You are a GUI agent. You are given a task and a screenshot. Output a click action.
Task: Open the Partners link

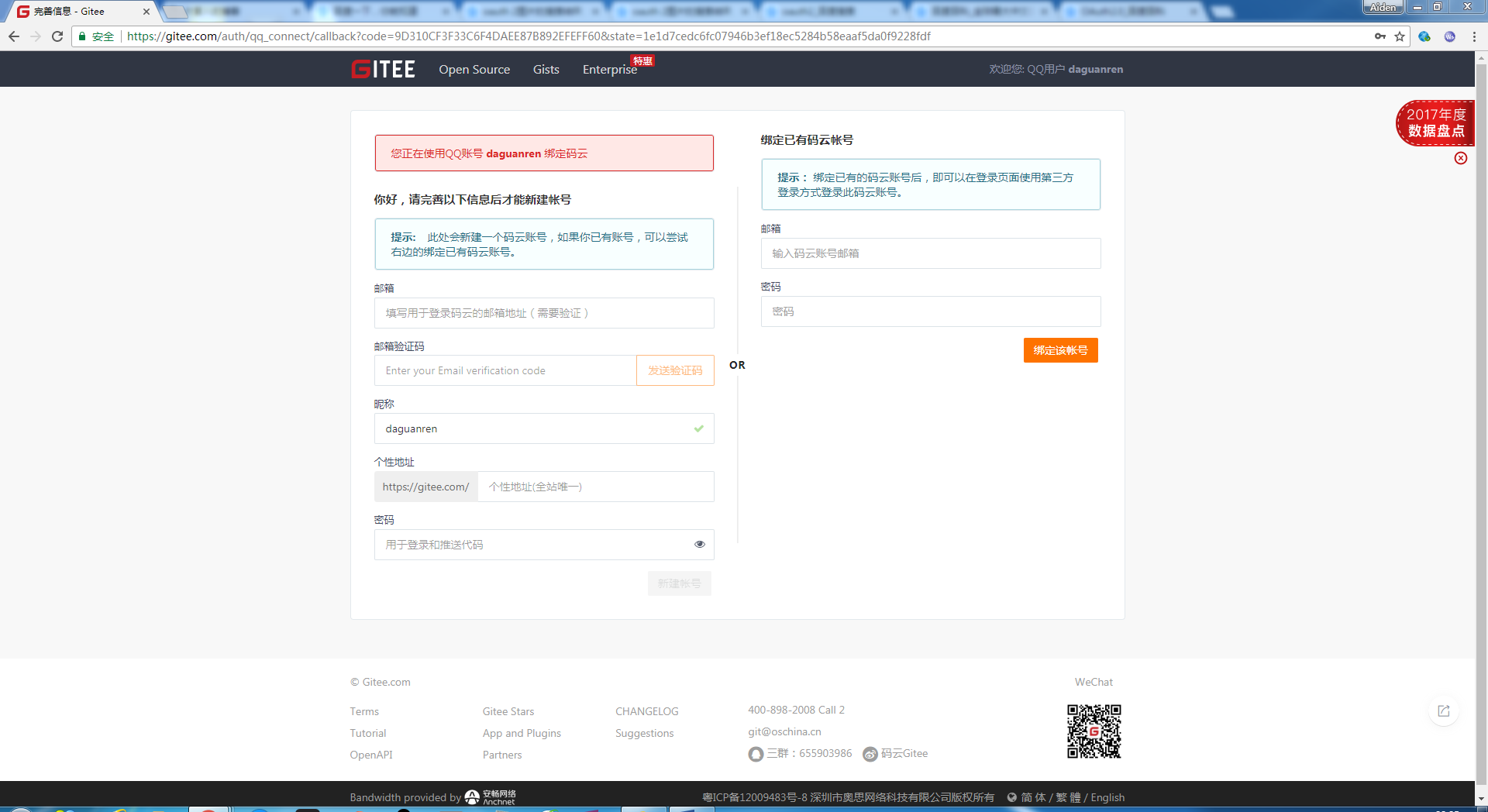[x=502, y=755]
